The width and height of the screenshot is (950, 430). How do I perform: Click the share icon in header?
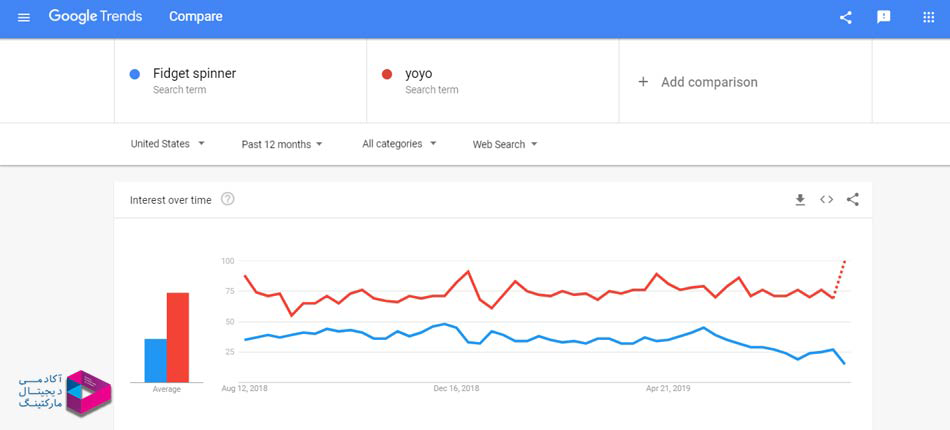pos(846,17)
